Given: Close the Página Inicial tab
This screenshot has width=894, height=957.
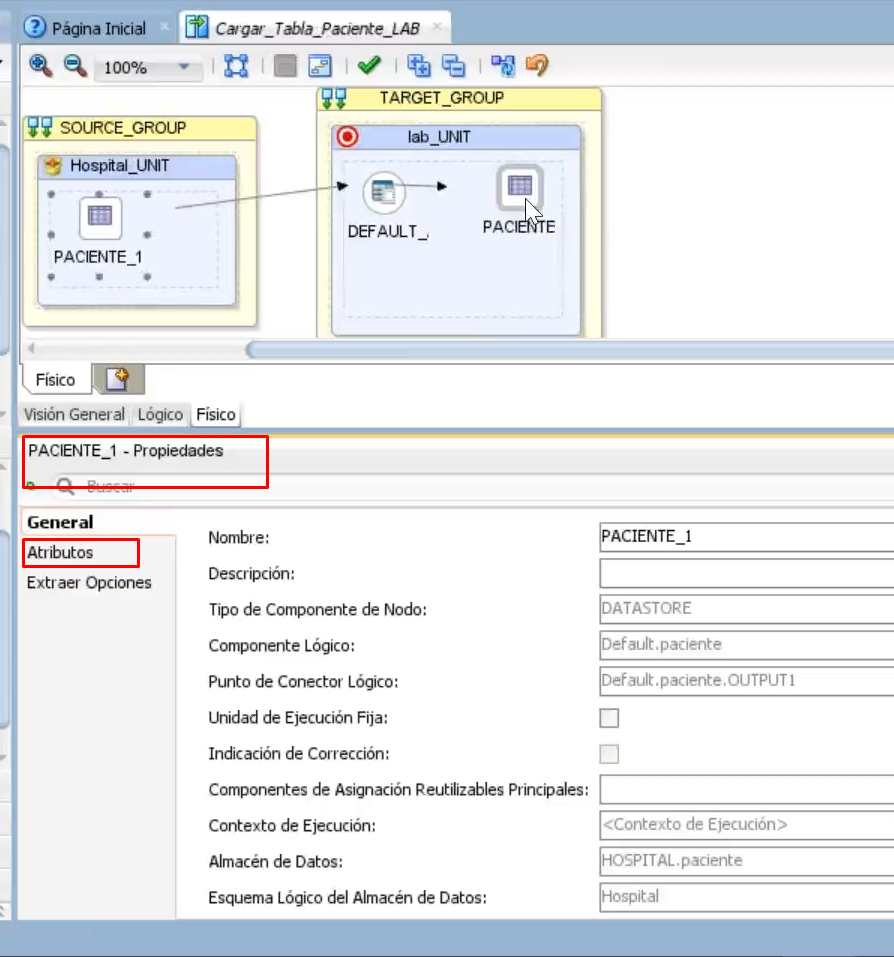Looking at the screenshot, I should coord(164,26).
